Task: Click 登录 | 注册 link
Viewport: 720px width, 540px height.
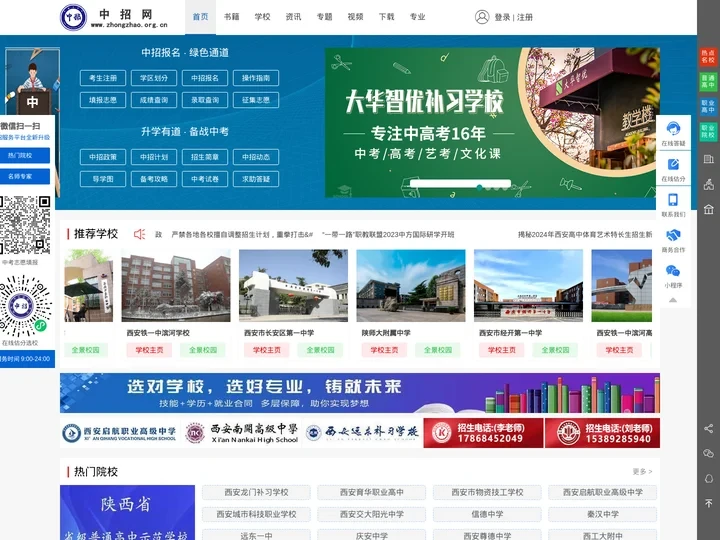Action: [x=513, y=17]
